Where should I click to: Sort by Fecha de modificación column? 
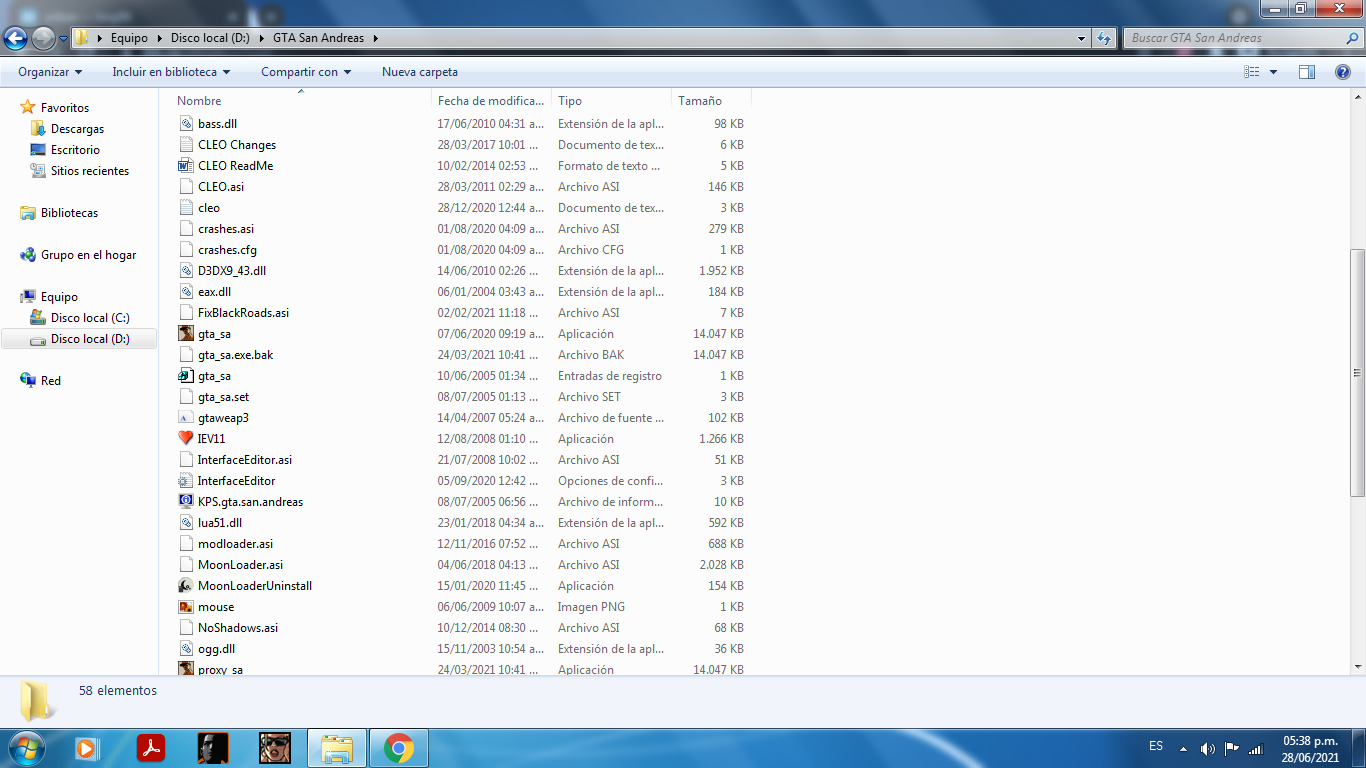492,101
